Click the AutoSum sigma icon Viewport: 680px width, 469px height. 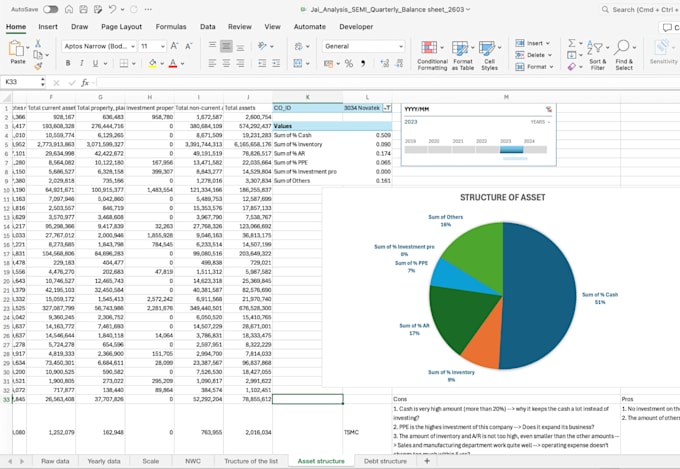pos(572,43)
